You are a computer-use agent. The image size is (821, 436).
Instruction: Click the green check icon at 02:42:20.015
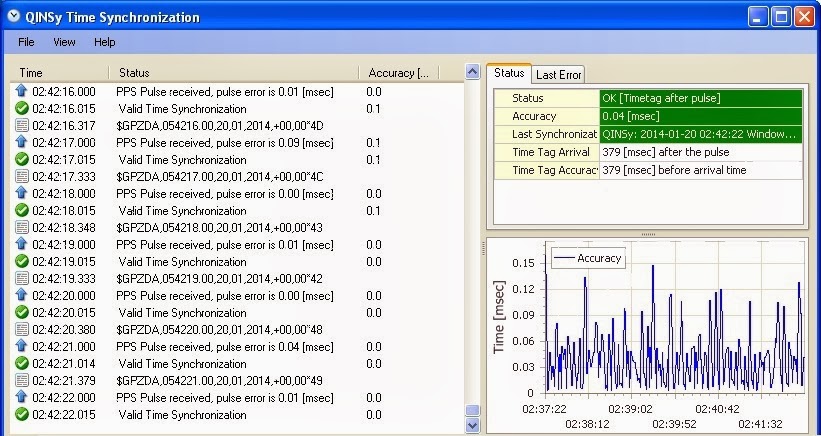point(21,312)
